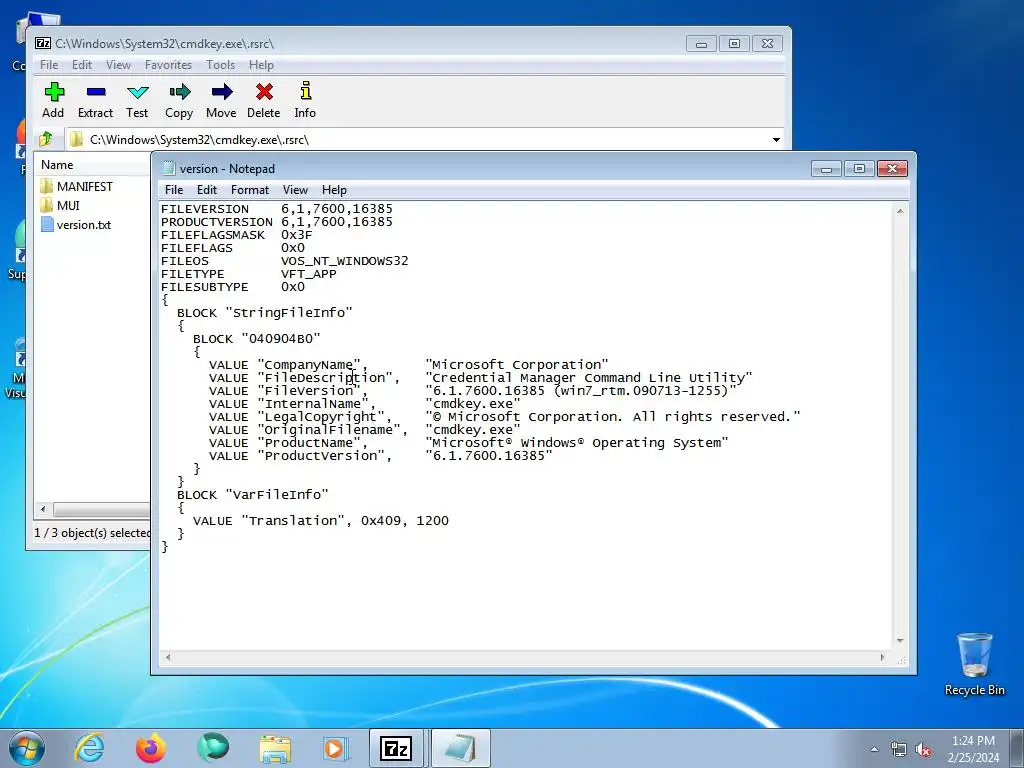
Task: Open the 7-Zip Help menu
Action: click(261, 65)
